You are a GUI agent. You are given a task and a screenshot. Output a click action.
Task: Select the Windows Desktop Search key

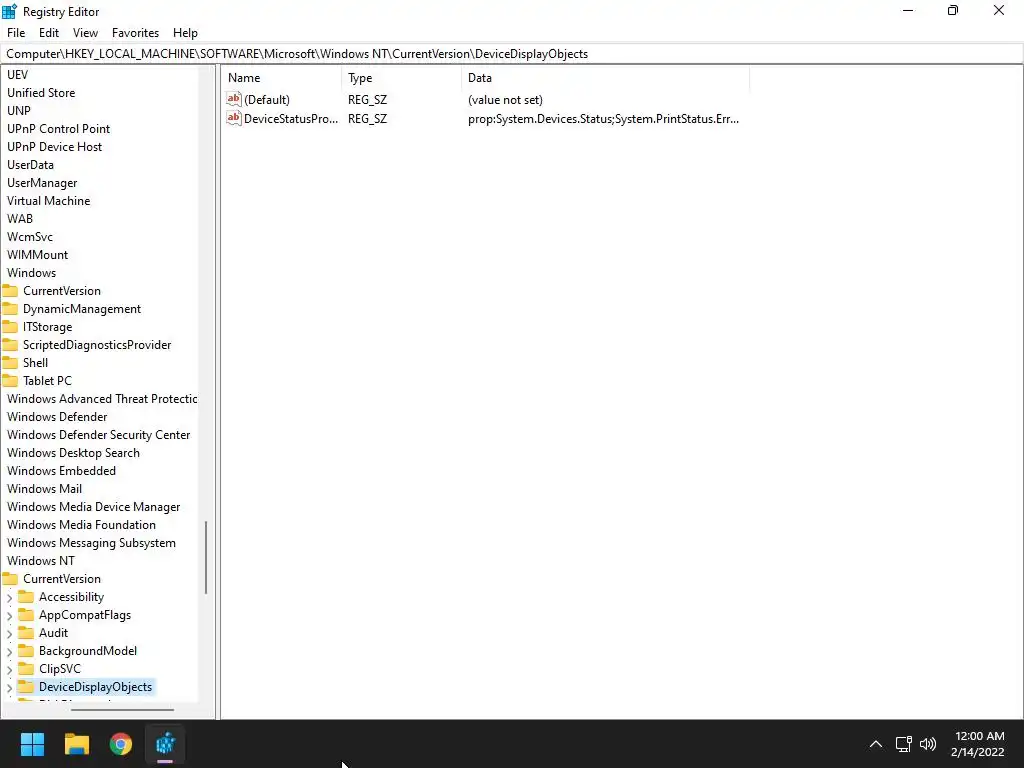click(x=73, y=453)
